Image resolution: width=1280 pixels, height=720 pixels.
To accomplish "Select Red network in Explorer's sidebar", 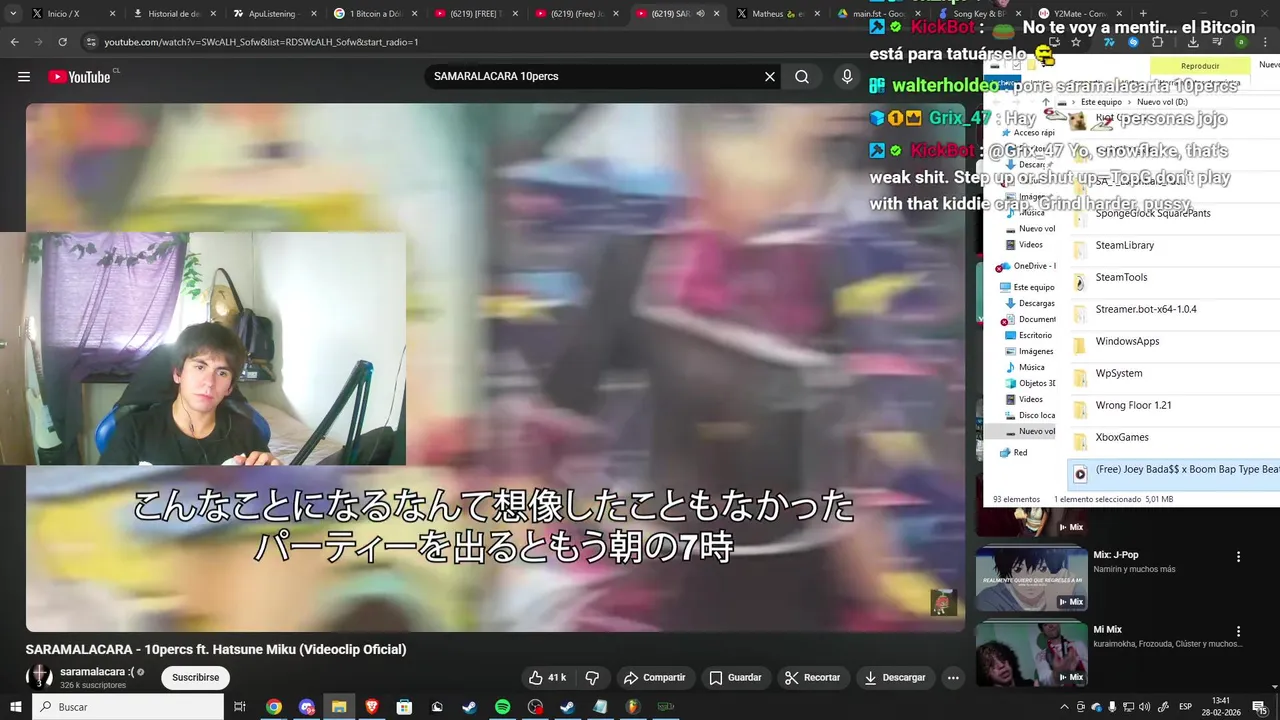I will pos(1013,452).
